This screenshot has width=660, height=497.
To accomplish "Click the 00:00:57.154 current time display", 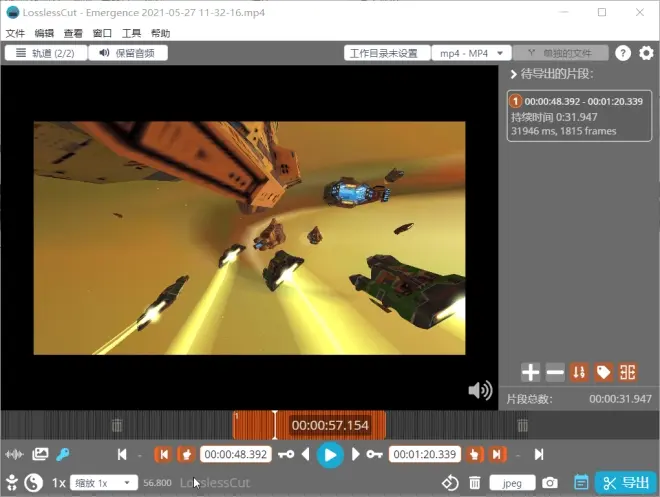I will click(330, 425).
